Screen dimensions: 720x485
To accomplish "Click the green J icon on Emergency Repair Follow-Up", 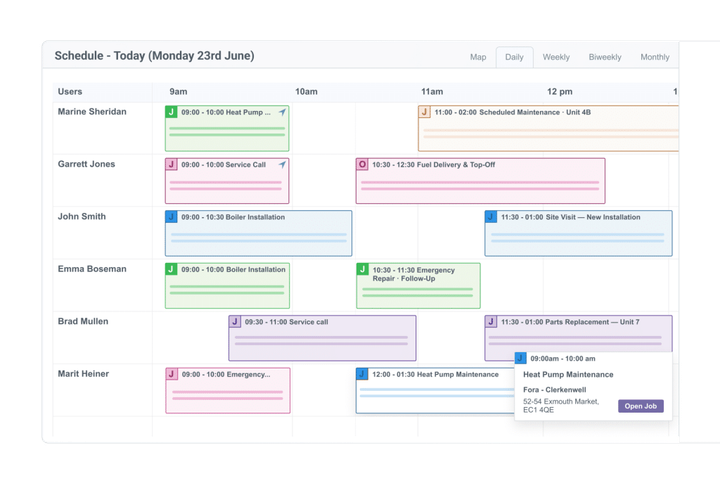I will [363, 269].
